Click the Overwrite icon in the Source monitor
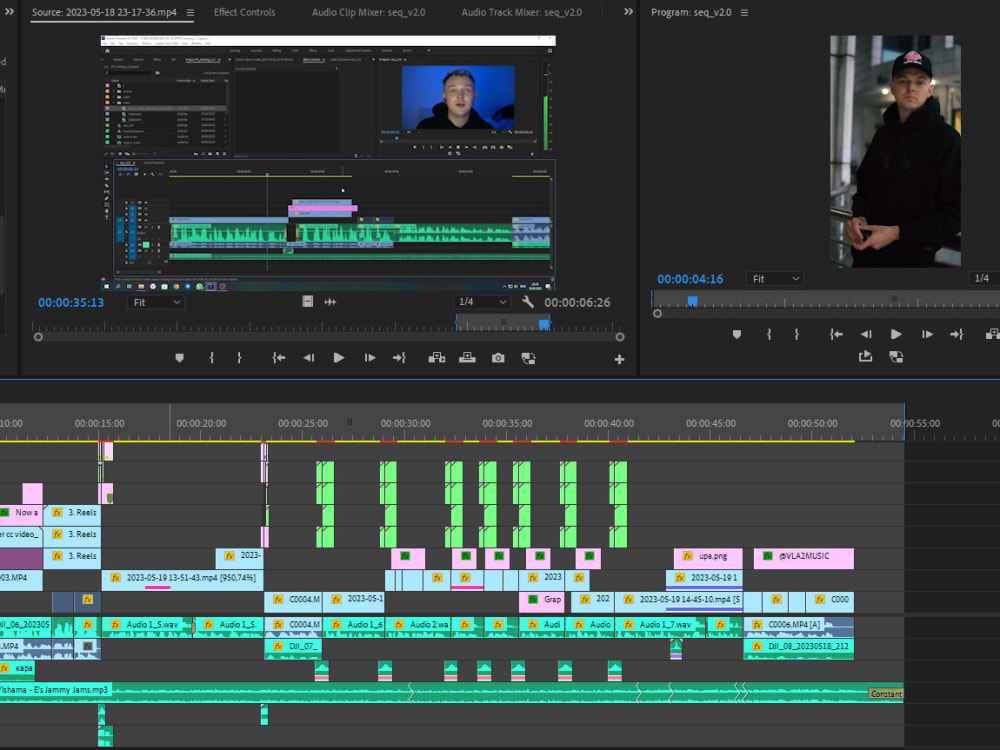 point(468,357)
